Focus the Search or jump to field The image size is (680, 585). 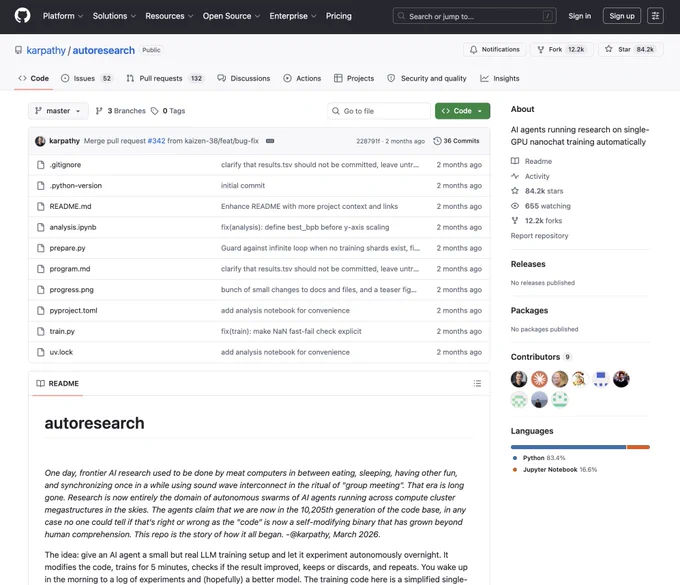474,16
